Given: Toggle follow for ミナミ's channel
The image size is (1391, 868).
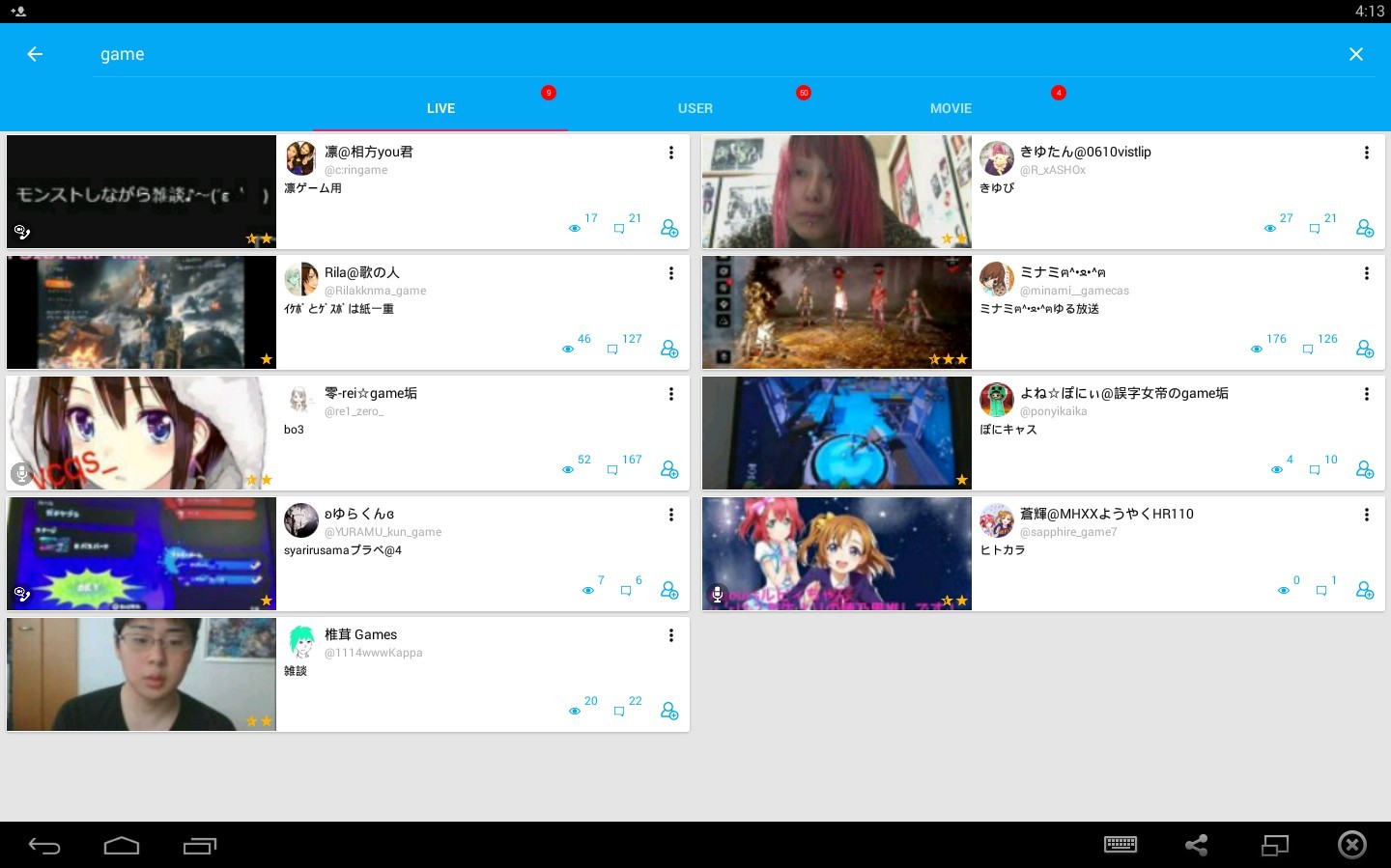Looking at the screenshot, I should tap(1365, 349).
